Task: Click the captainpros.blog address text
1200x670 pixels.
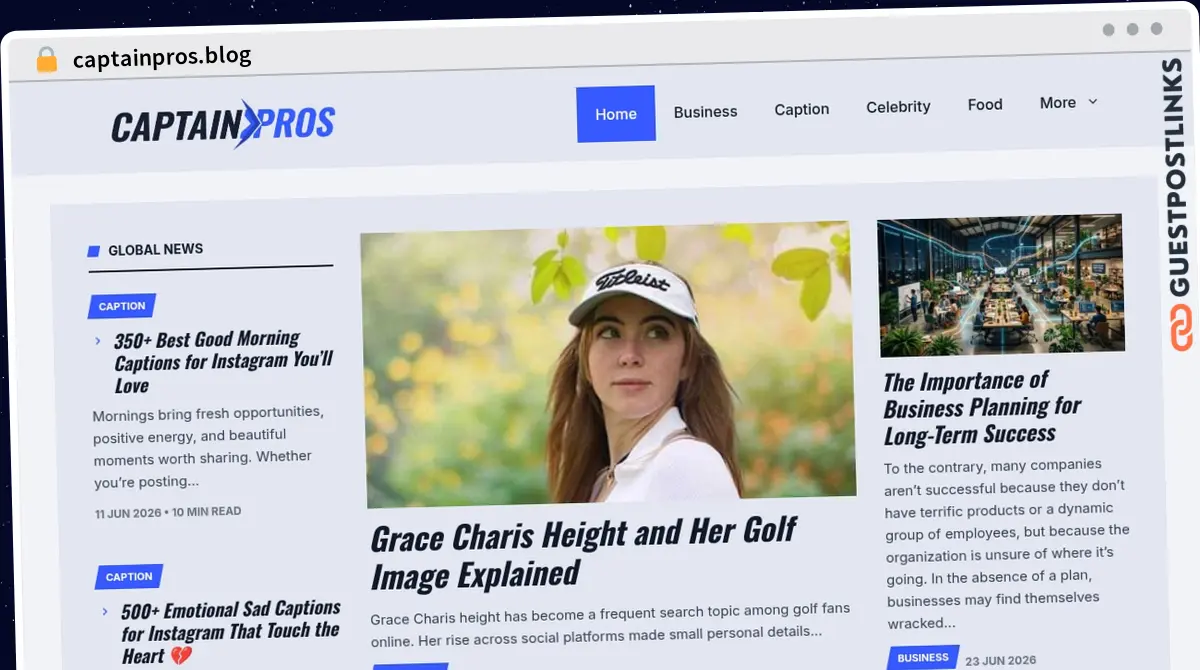Action: [162, 57]
